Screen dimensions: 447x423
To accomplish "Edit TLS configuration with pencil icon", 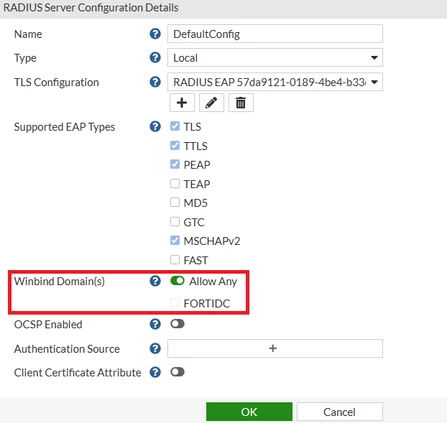I will 211,103.
